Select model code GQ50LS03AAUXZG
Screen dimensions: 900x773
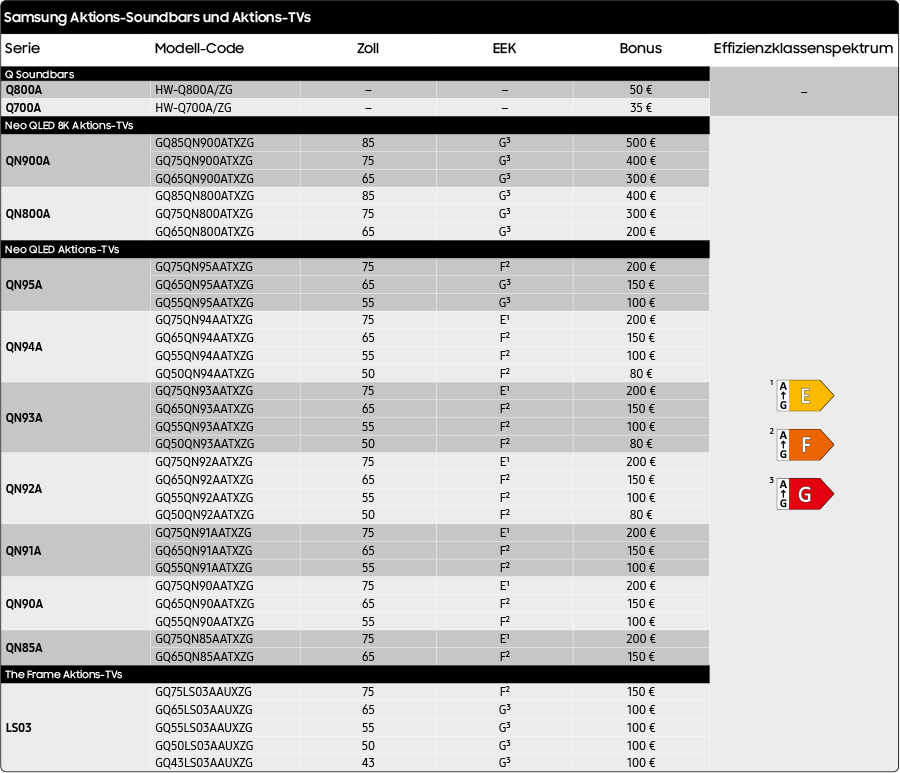tap(204, 745)
